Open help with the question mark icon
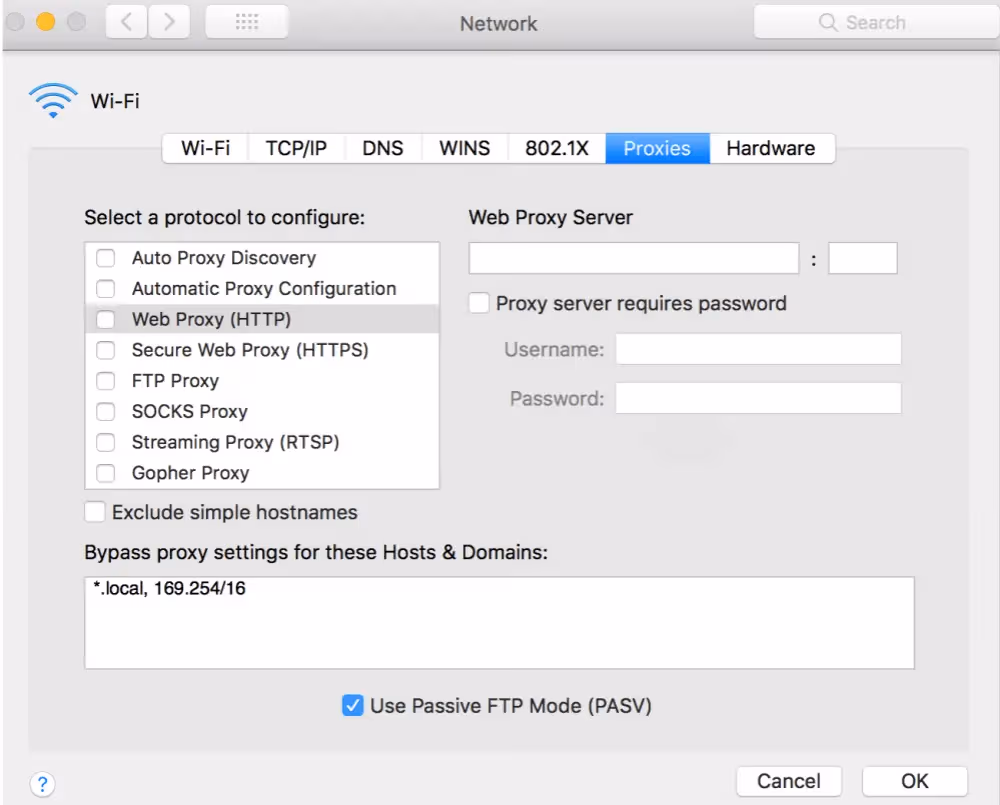 (42, 784)
